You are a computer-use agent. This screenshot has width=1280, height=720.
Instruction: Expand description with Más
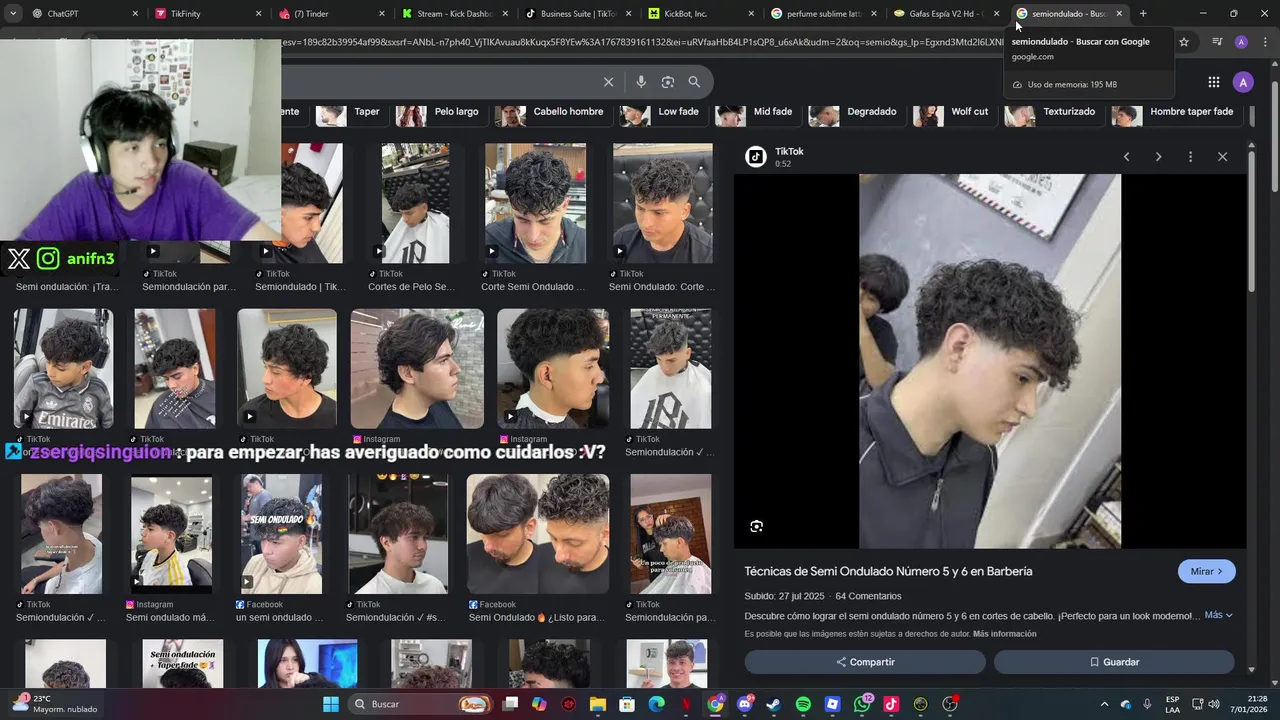[1218, 615]
